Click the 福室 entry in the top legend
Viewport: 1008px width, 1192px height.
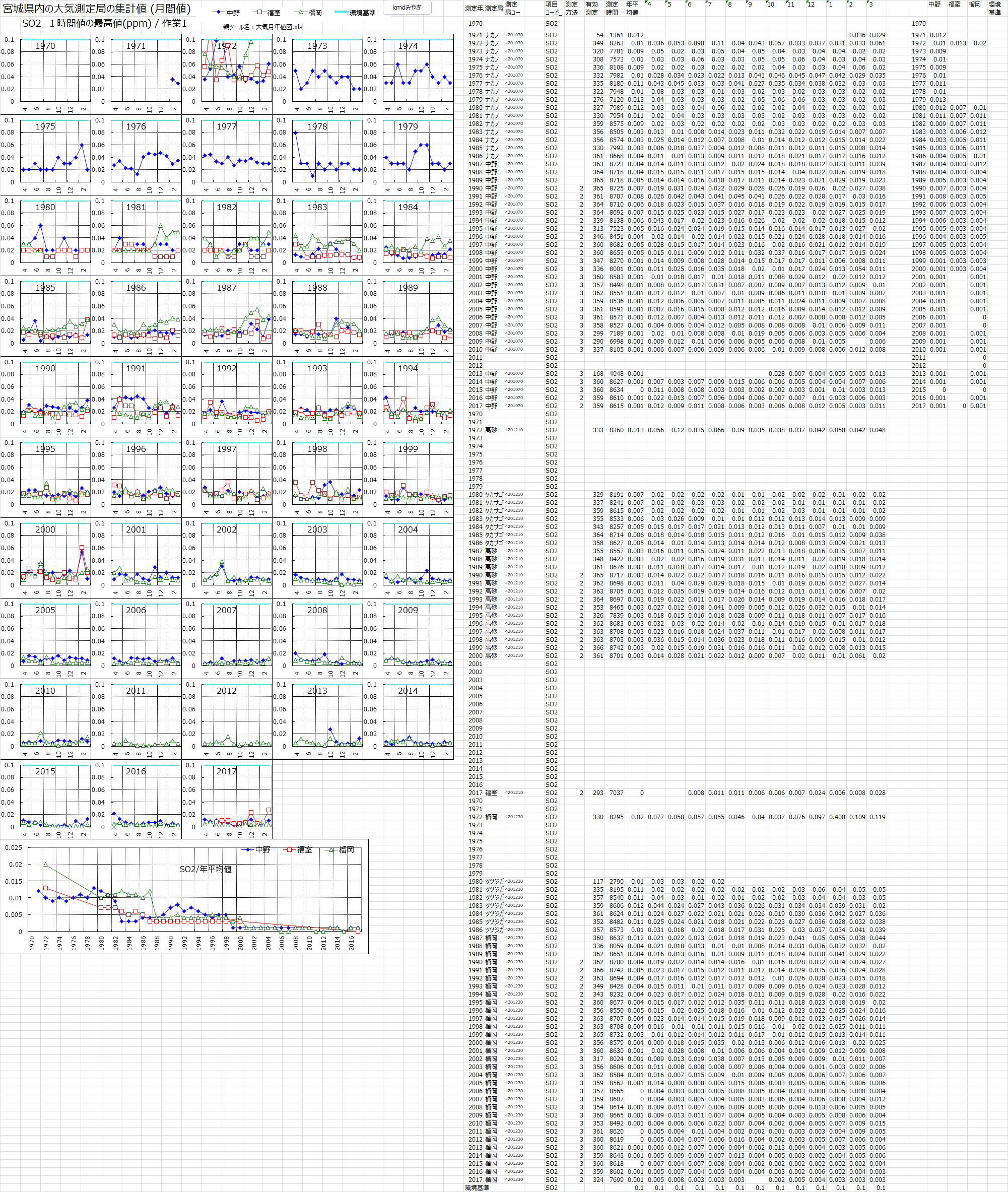tap(267, 13)
